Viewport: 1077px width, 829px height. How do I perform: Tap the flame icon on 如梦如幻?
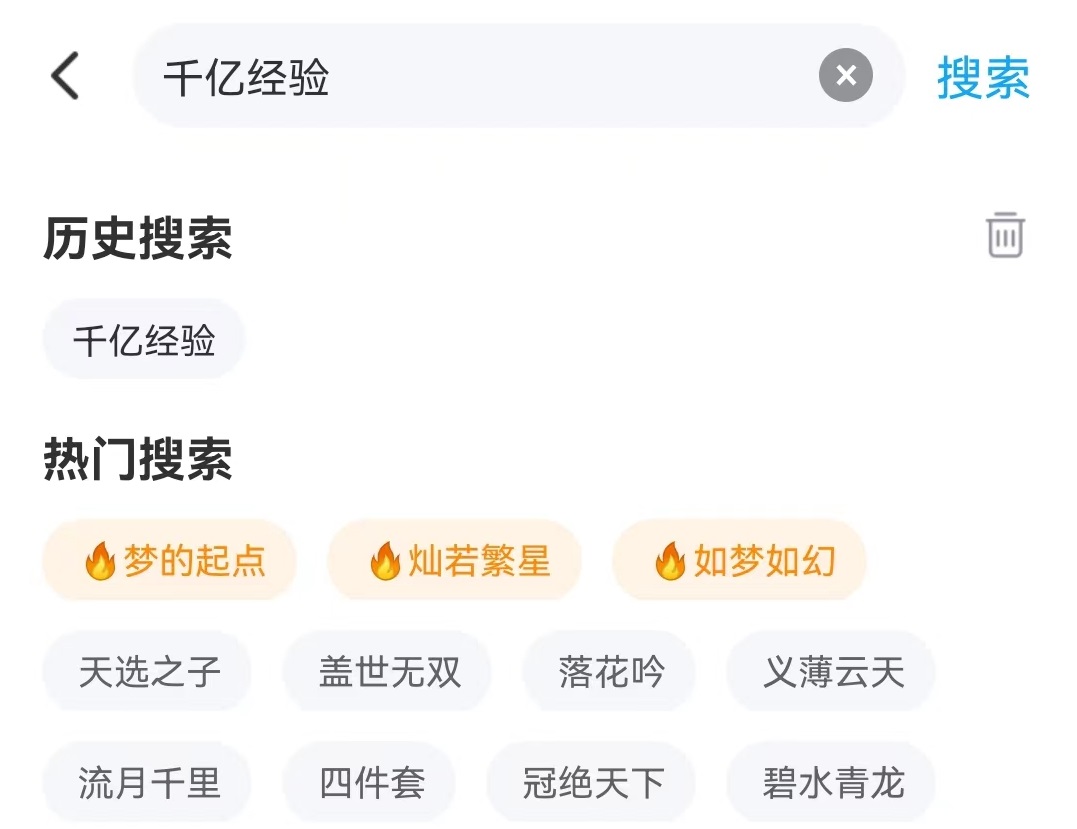[670, 562]
